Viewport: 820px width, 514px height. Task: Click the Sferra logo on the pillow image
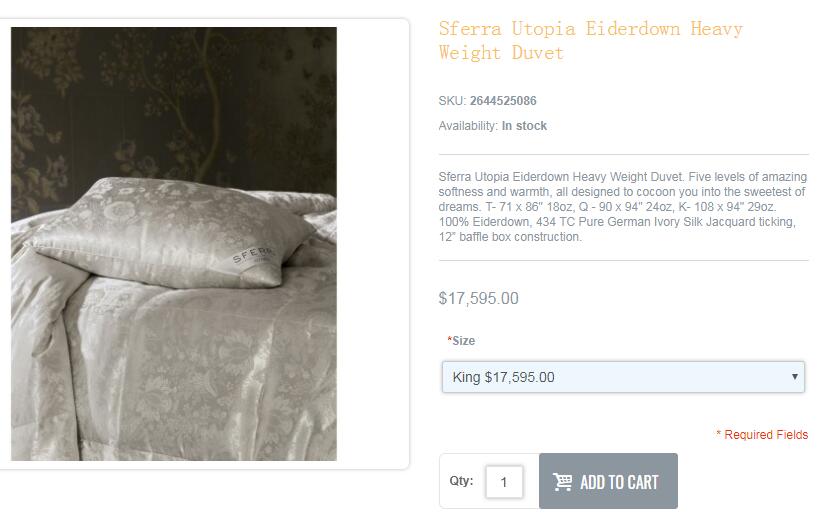253,254
